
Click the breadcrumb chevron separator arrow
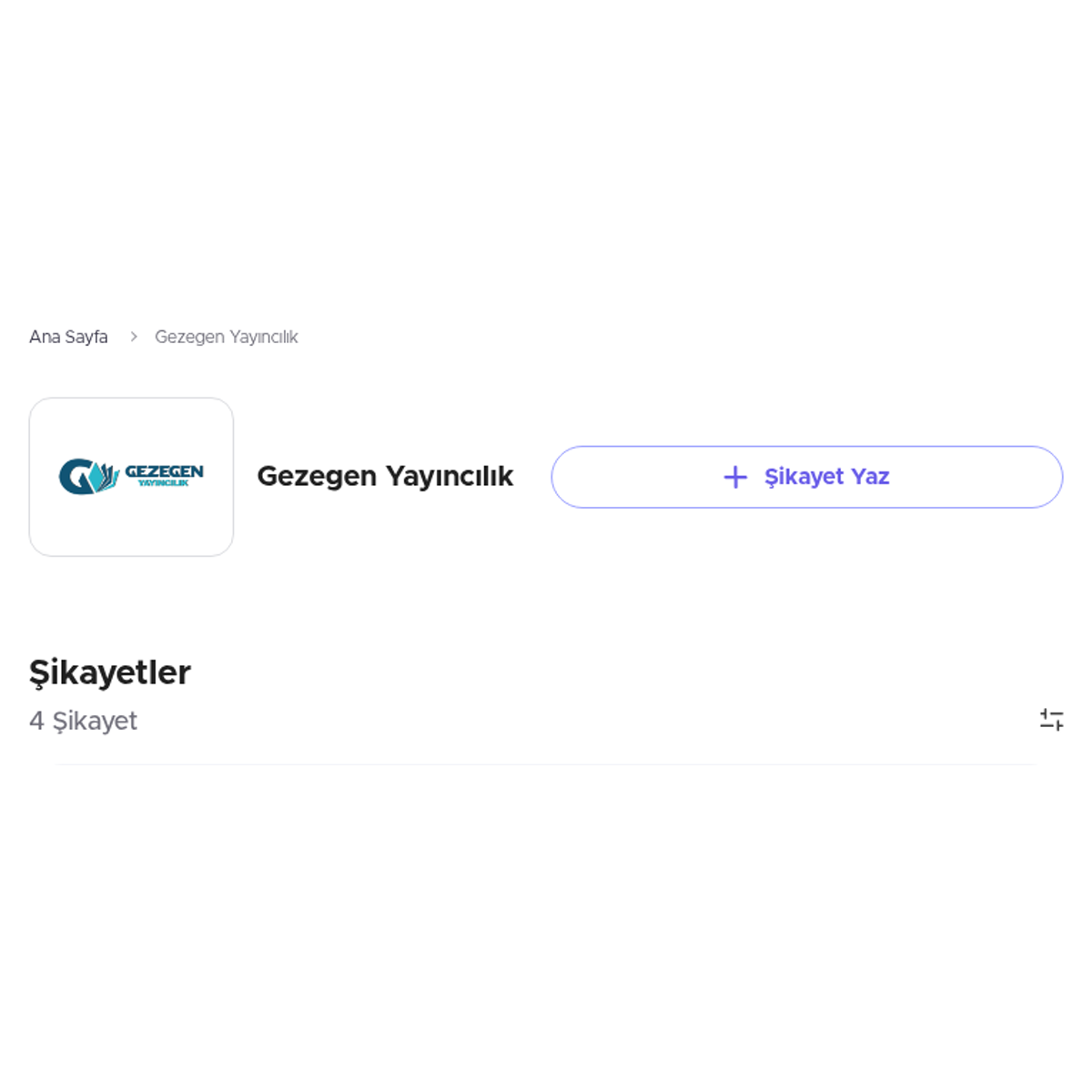(133, 337)
